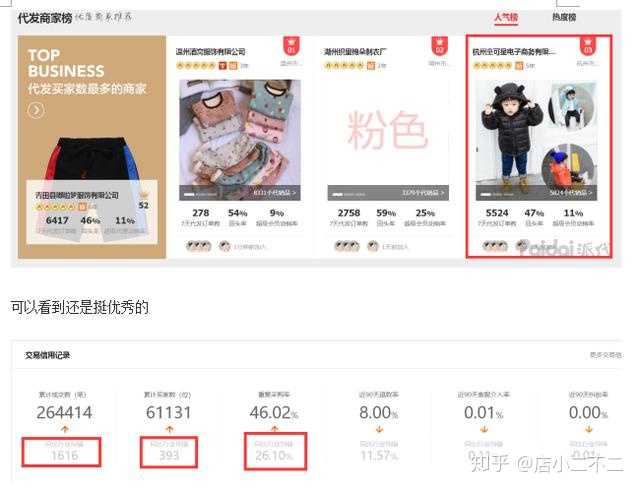Open third merchant company name link
The height and width of the screenshot is (490, 640).
514,52
